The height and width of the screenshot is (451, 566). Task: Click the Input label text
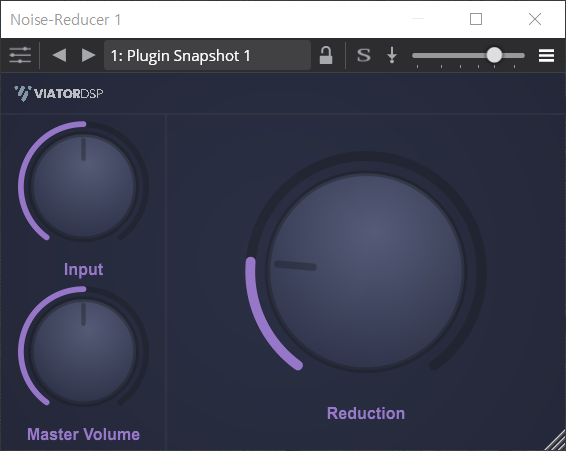point(83,269)
